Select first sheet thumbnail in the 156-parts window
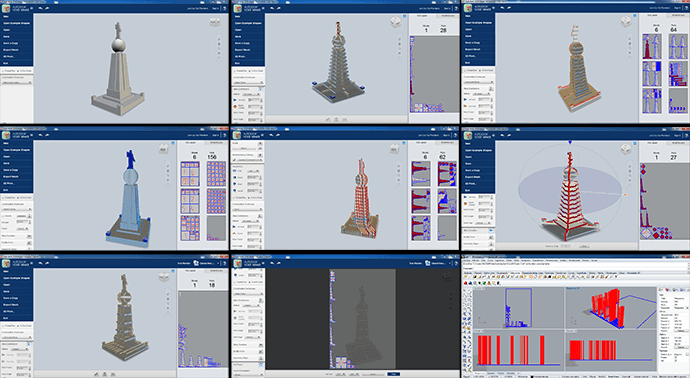690x378 pixels. click(190, 174)
